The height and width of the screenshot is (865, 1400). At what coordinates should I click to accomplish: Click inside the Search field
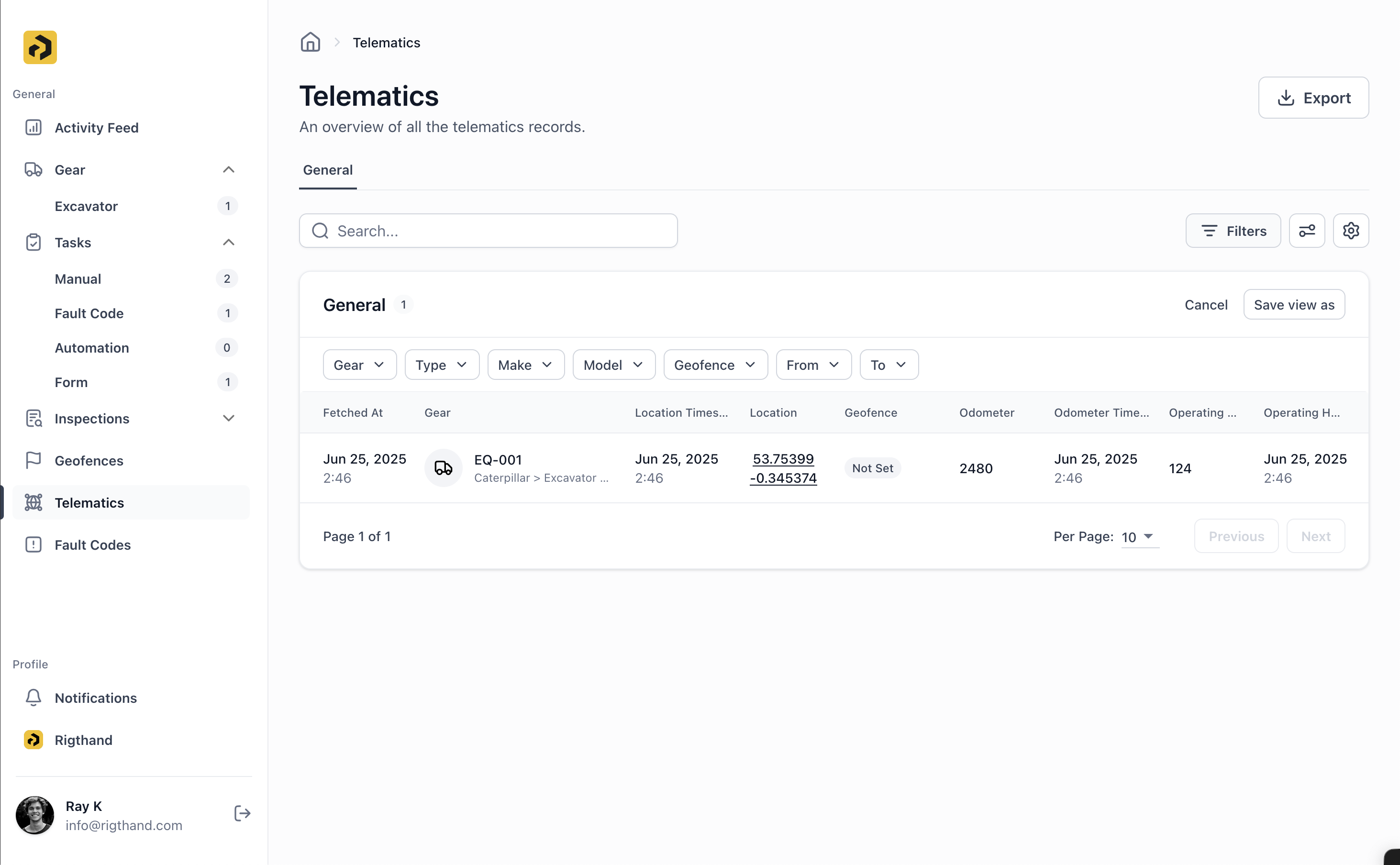pyautogui.click(x=488, y=231)
